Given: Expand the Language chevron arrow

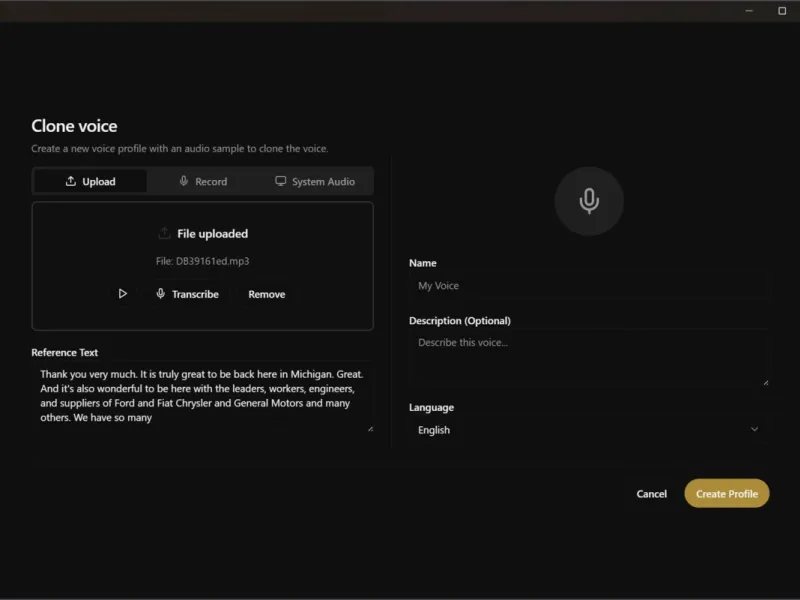Looking at the screenshot, I should click(754, 430).
